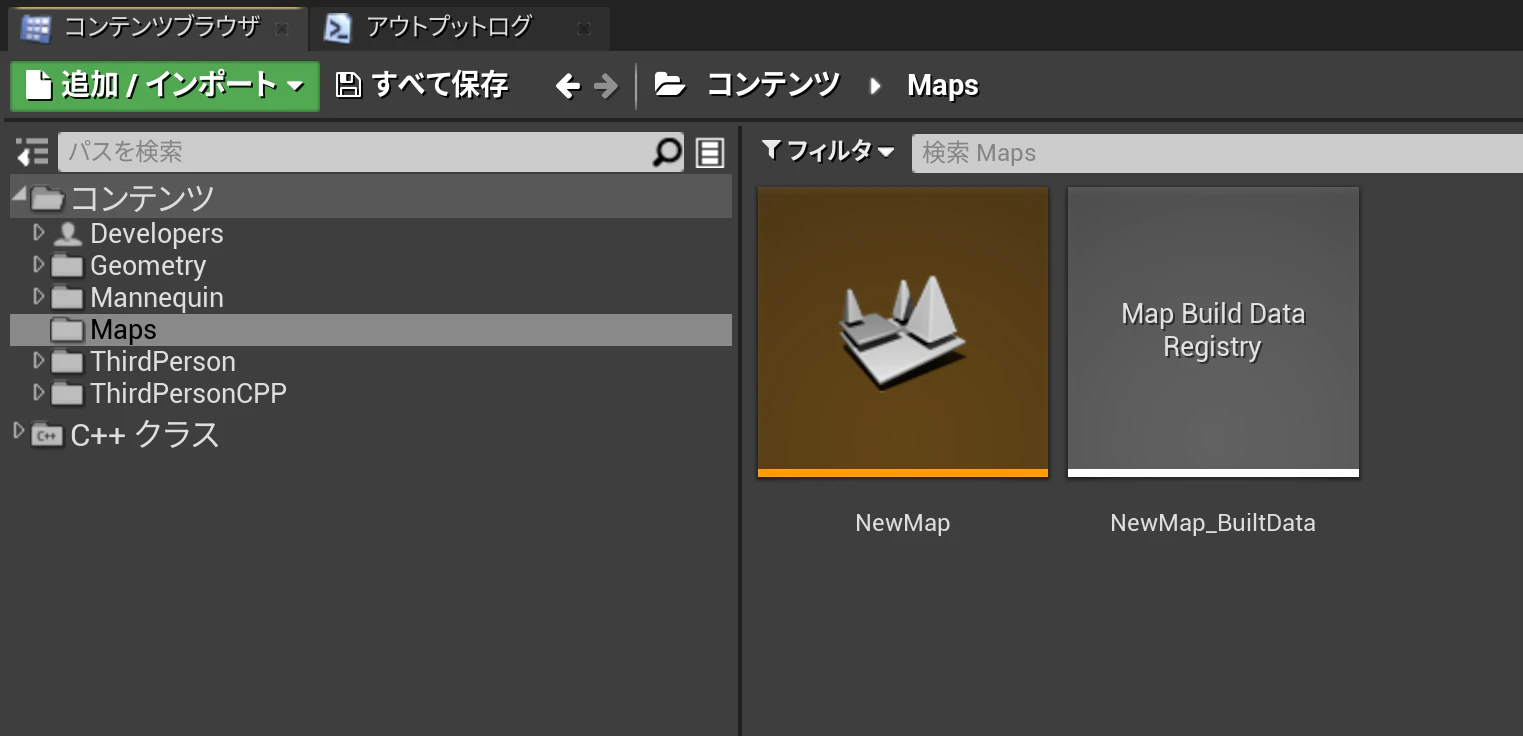Select the Mannequin folder row
The width and height of the screenshot is (1523, 736).
coord(371,298)
